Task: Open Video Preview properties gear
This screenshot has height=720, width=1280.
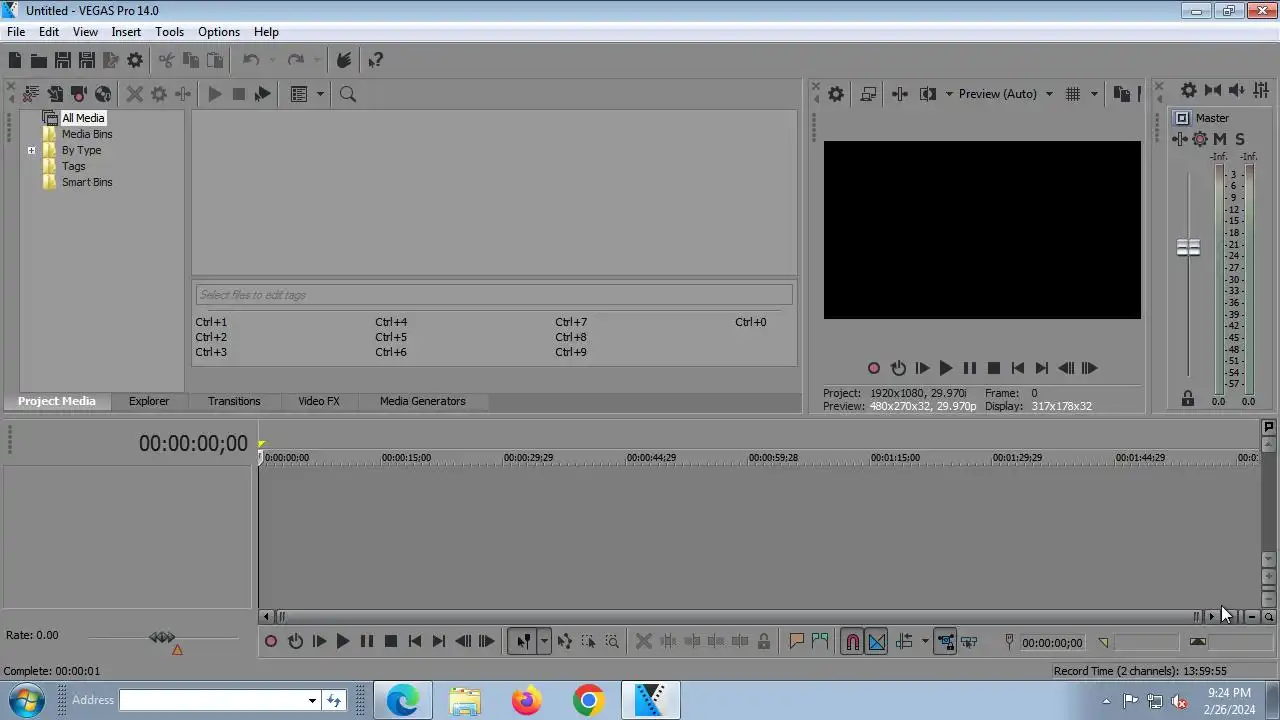Action: (x=836, y=94)
